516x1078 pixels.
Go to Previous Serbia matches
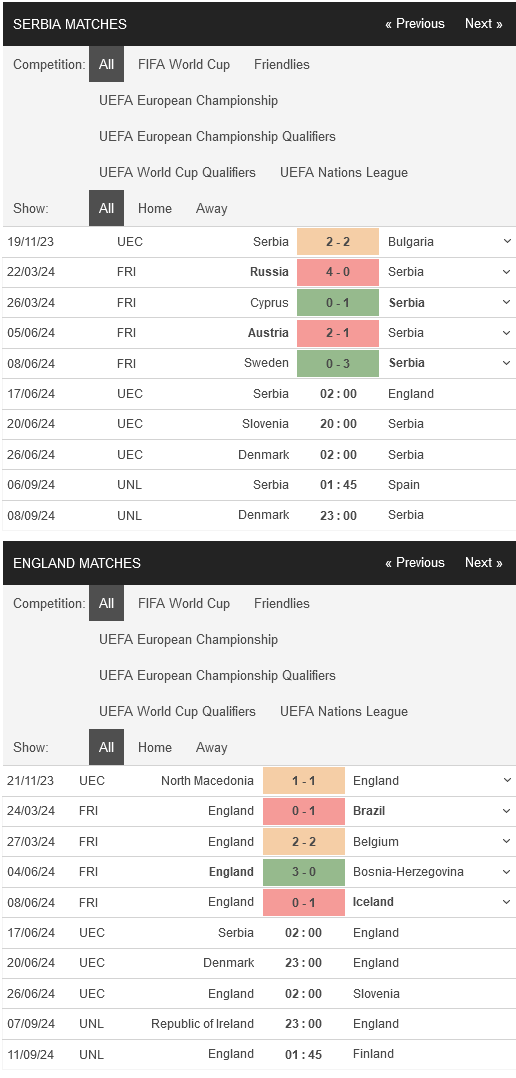(x=415, y=23)
